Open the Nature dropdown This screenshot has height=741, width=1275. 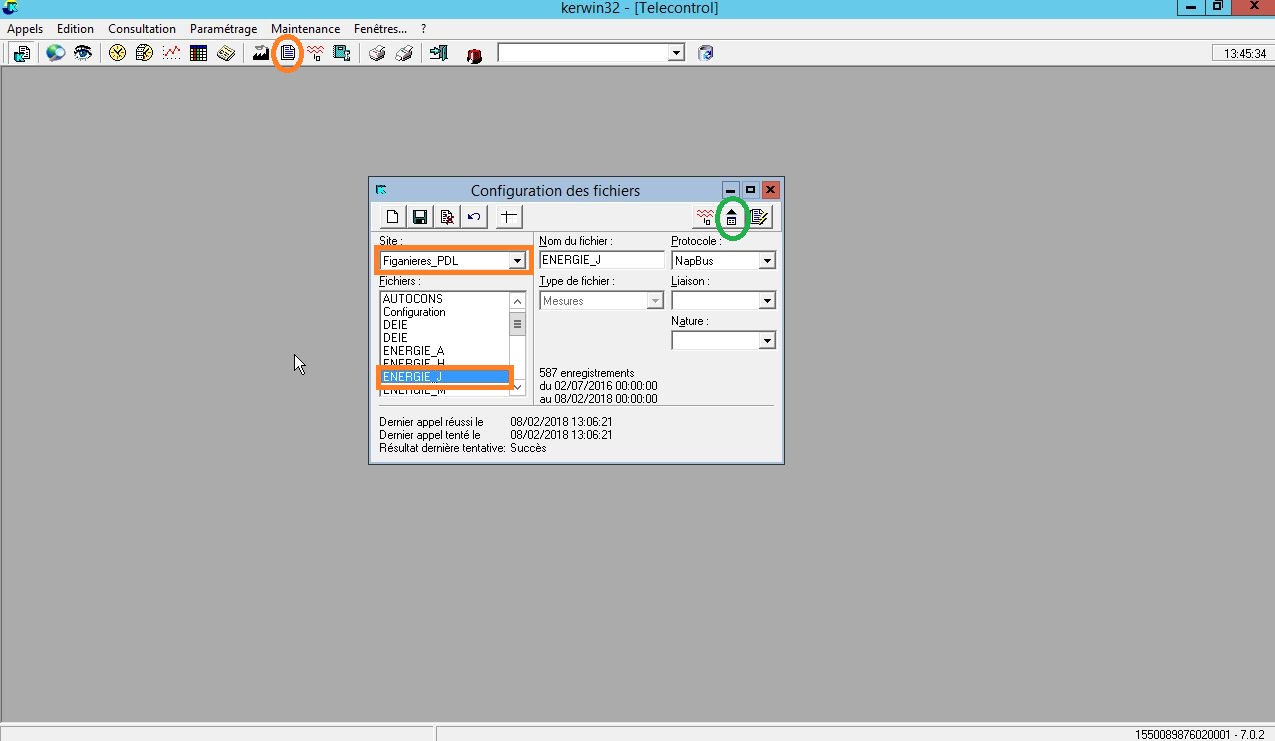767,341
